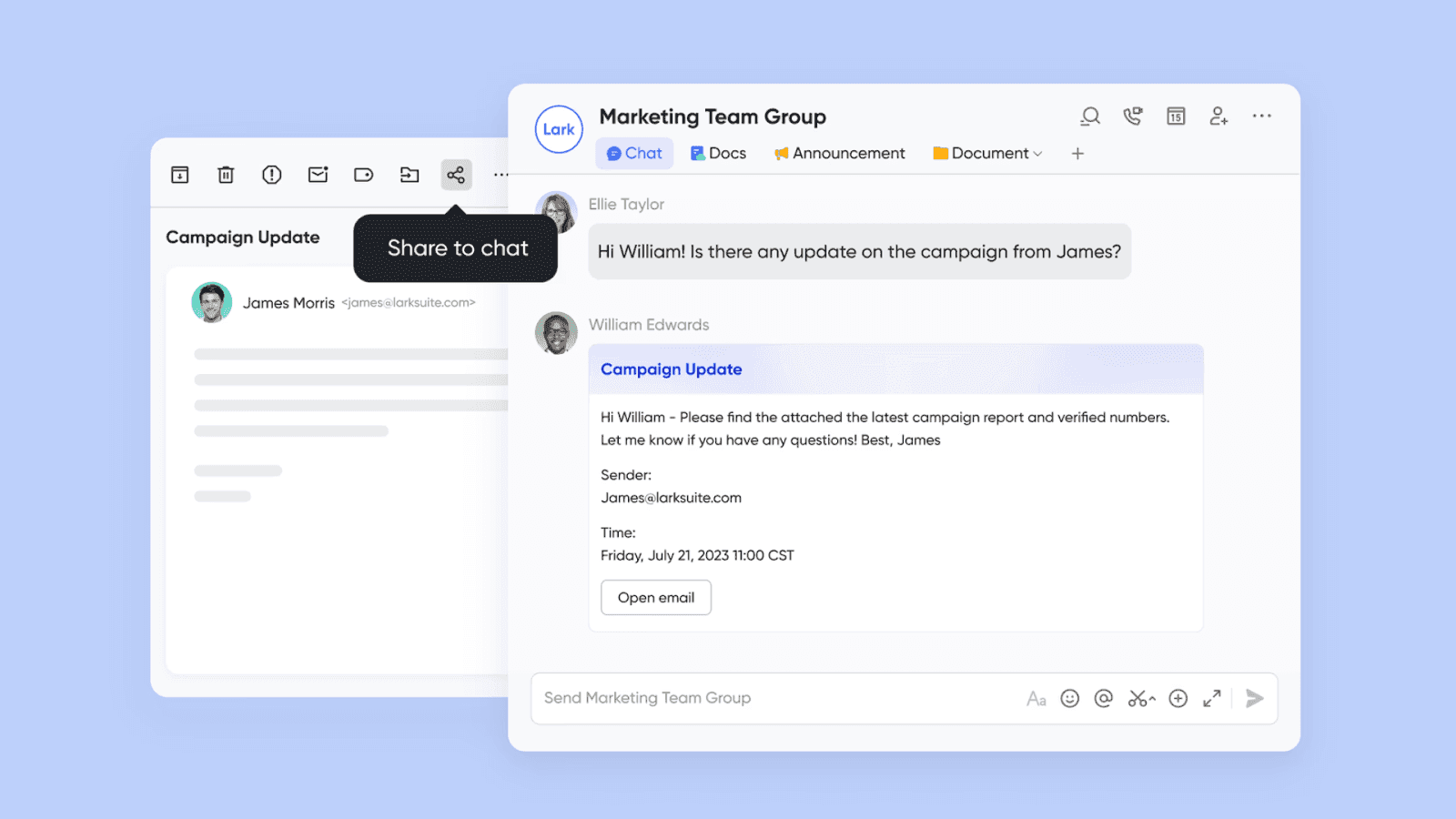The height and width of the screenshot is (819, 1456).
Task: Open the group calendar icon
Action: 1176,116
